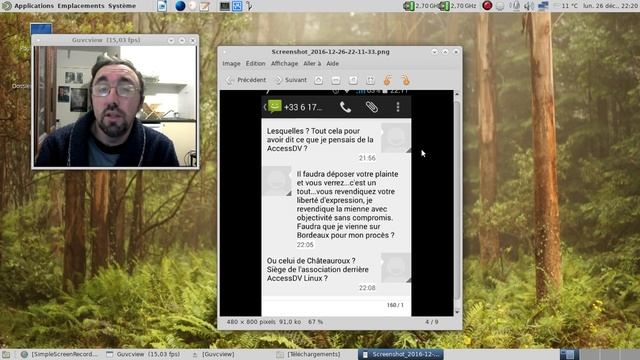Click the text editor notepad launcher
The width and height of the screenshot is (640, 360).
pos(204,6)
